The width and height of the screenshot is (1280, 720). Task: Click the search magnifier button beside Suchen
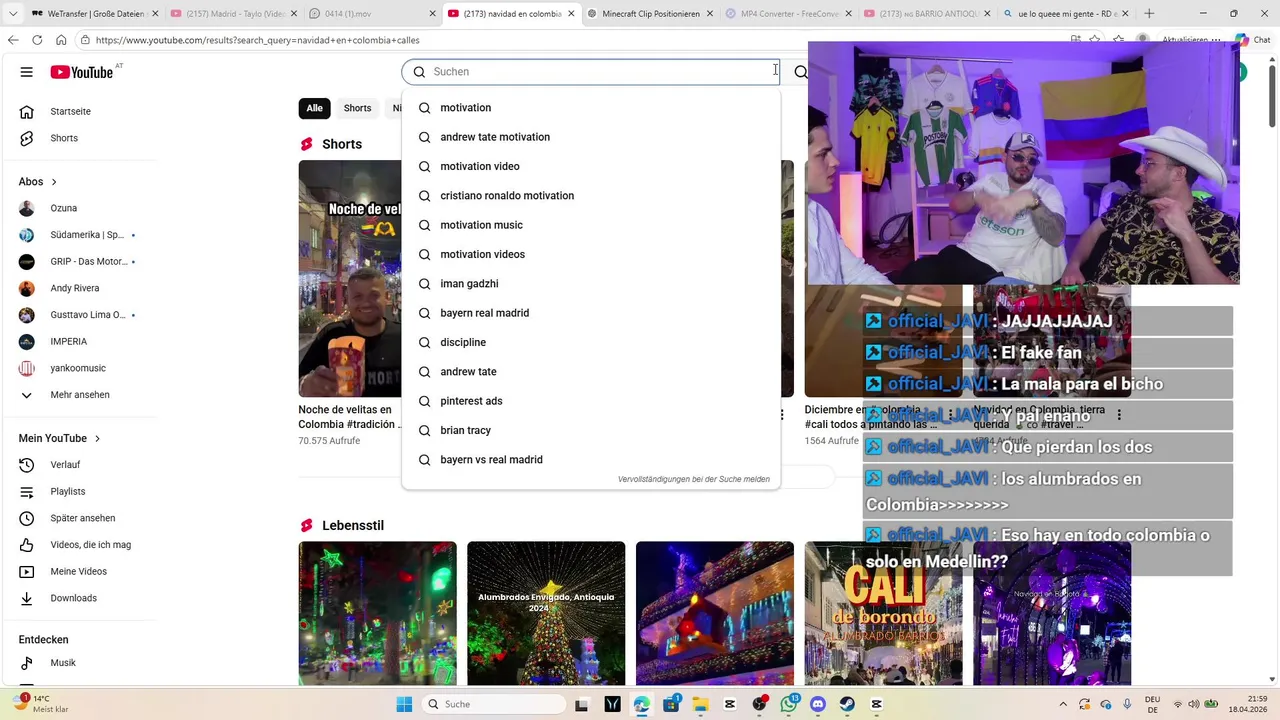pyautogui.click(x=800, y=72)
